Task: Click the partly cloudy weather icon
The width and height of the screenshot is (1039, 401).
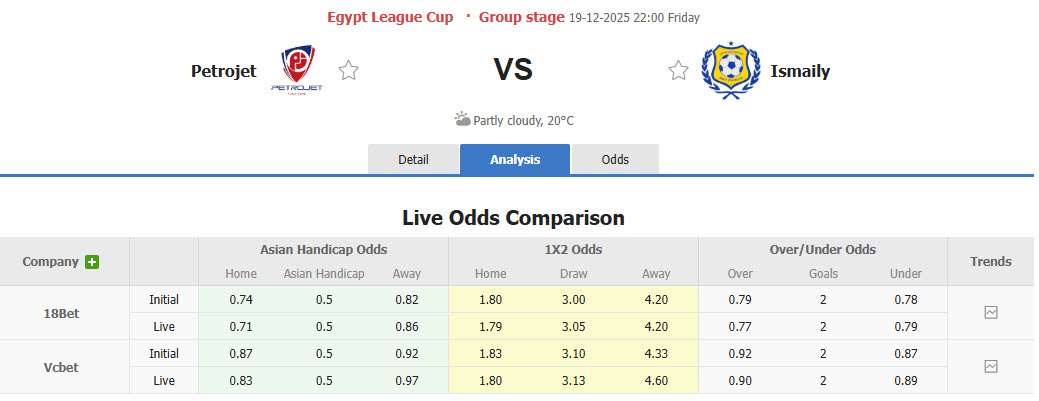Action: tap(462, 120)
